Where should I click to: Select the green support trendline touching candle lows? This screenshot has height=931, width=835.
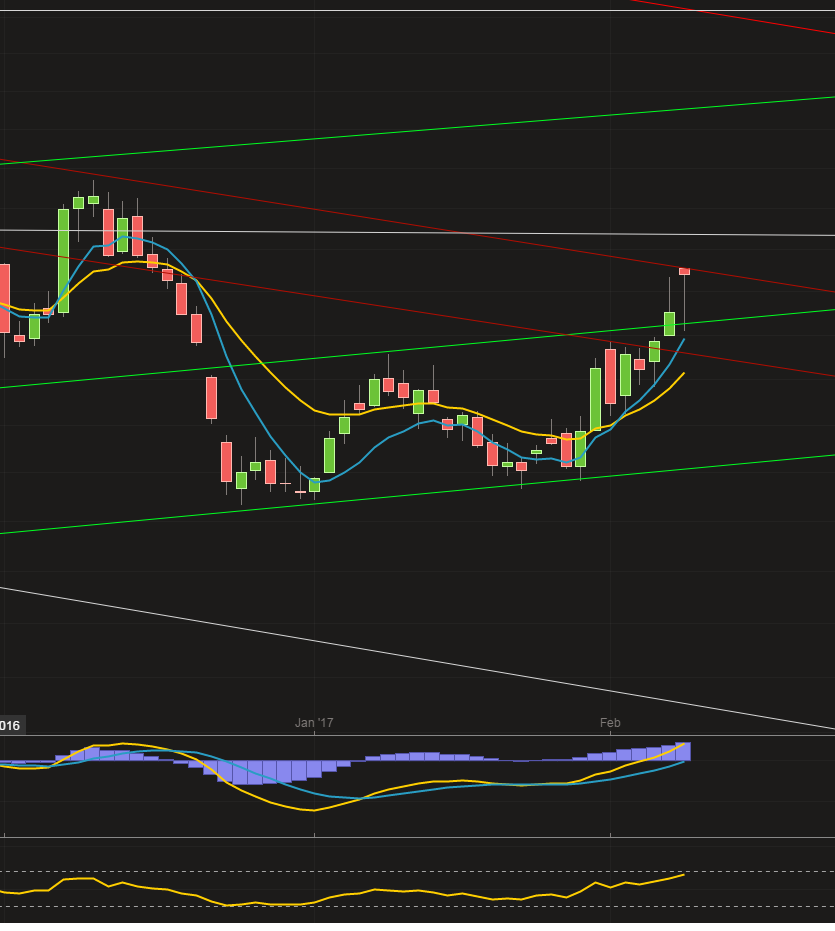click(x=416, y=494)
